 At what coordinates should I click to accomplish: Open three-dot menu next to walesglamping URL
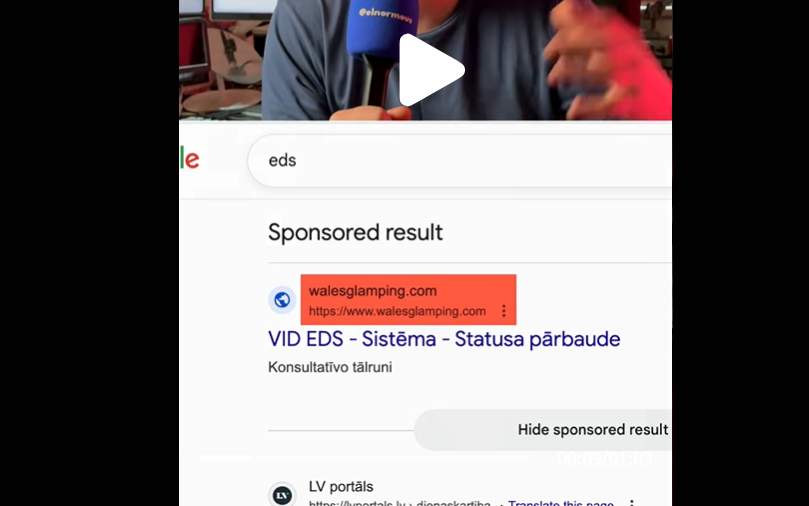point(504,311)
